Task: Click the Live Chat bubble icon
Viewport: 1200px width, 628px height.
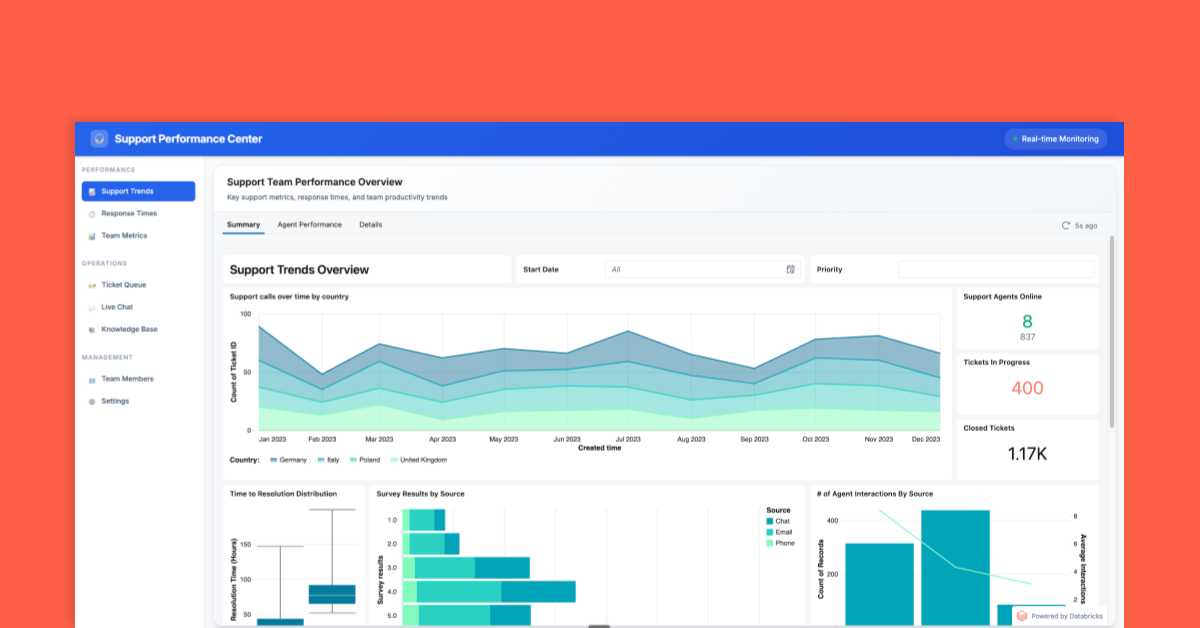Action: click(x=94, y=307)
